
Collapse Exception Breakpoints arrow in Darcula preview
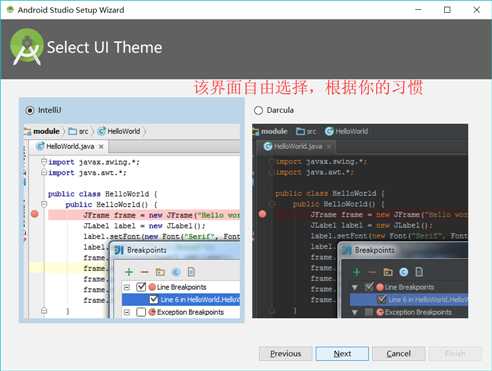click(355, 312)
